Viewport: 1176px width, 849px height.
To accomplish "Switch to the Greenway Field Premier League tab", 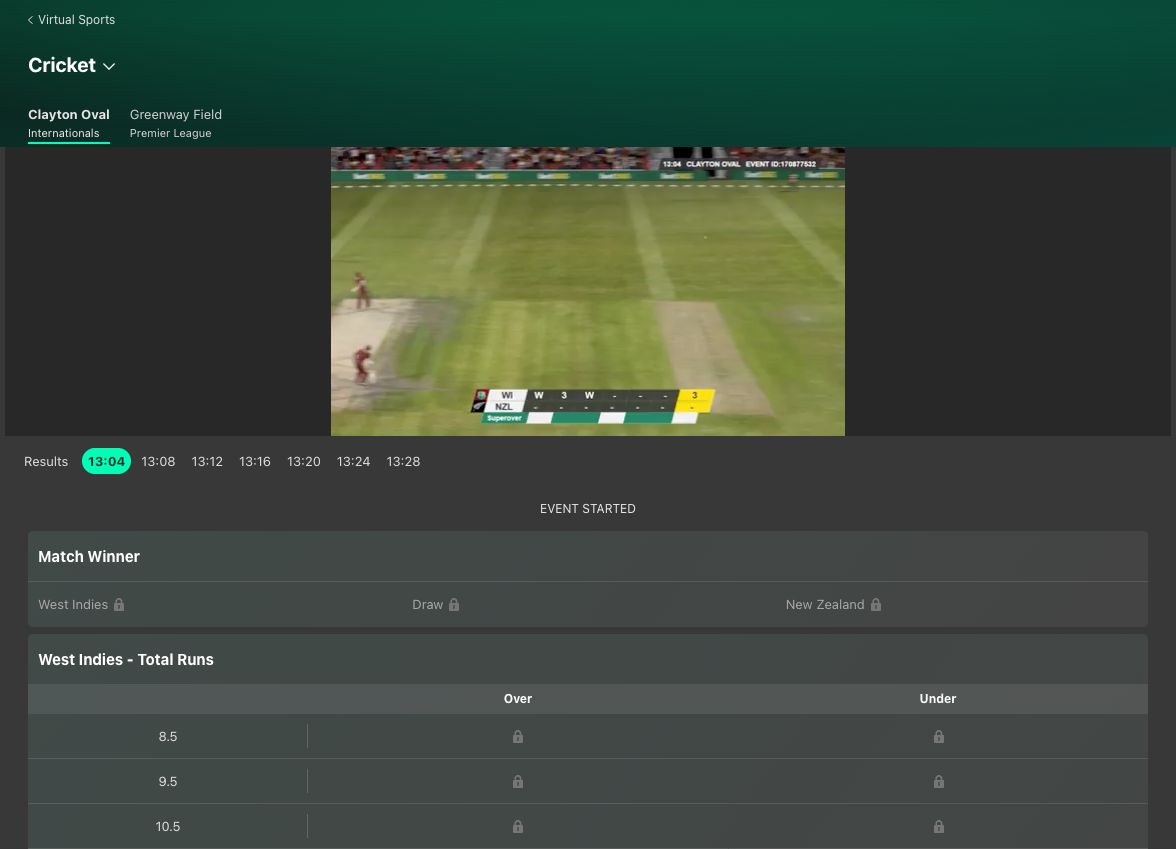I will (x=175, y=122).
